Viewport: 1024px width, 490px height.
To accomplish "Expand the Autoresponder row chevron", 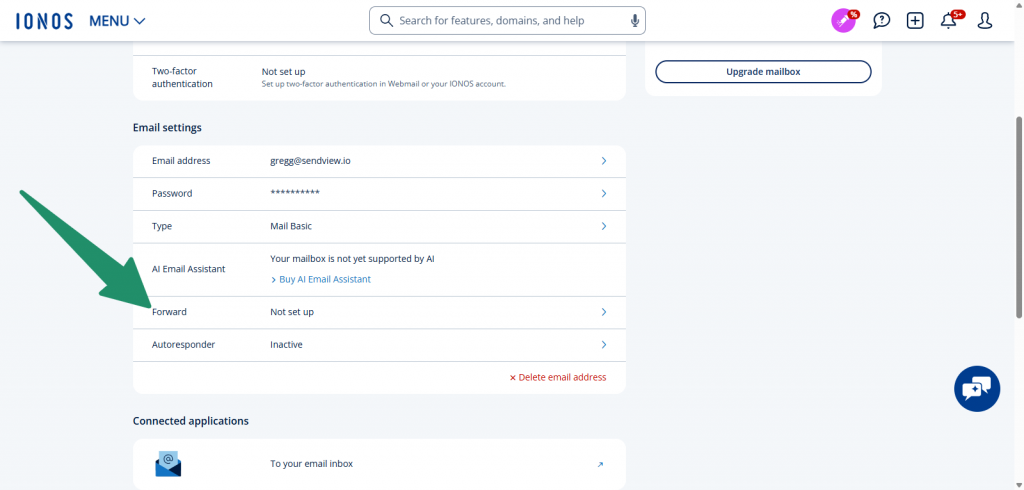I will [x=604, y=344].
